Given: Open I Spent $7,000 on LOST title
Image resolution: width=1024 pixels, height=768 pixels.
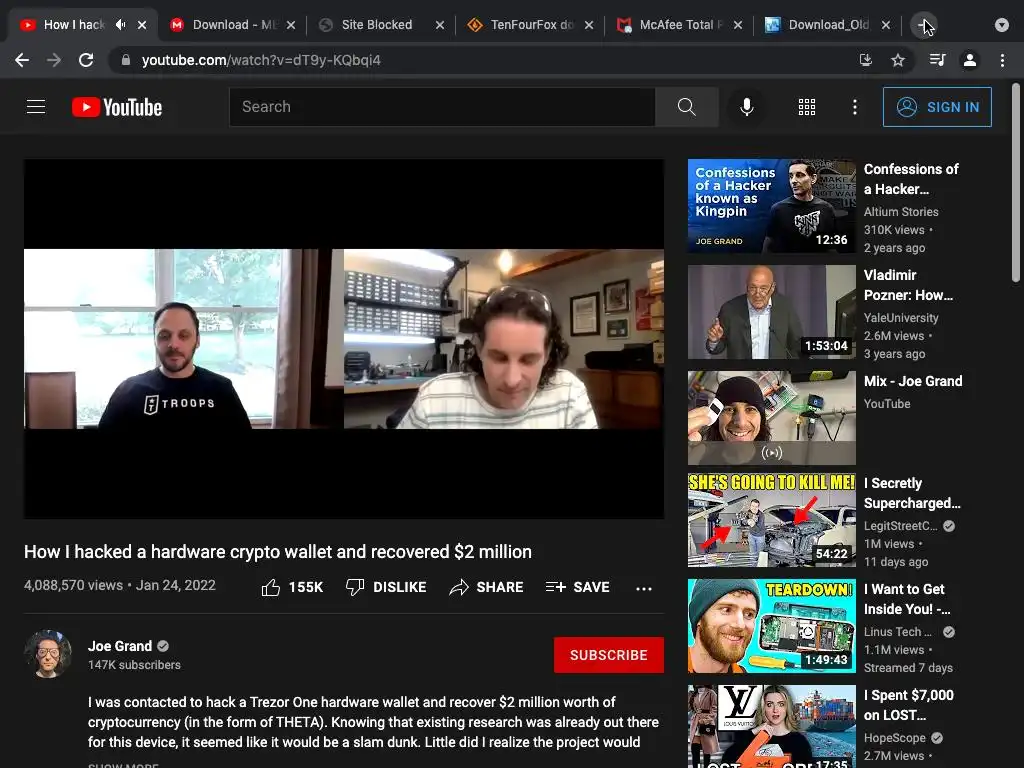Looking at the screenshot, I should tap(908, 705).
